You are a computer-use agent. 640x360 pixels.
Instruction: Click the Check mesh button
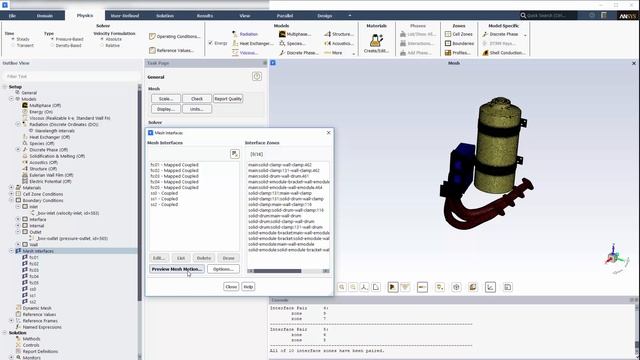click(197, 99)
